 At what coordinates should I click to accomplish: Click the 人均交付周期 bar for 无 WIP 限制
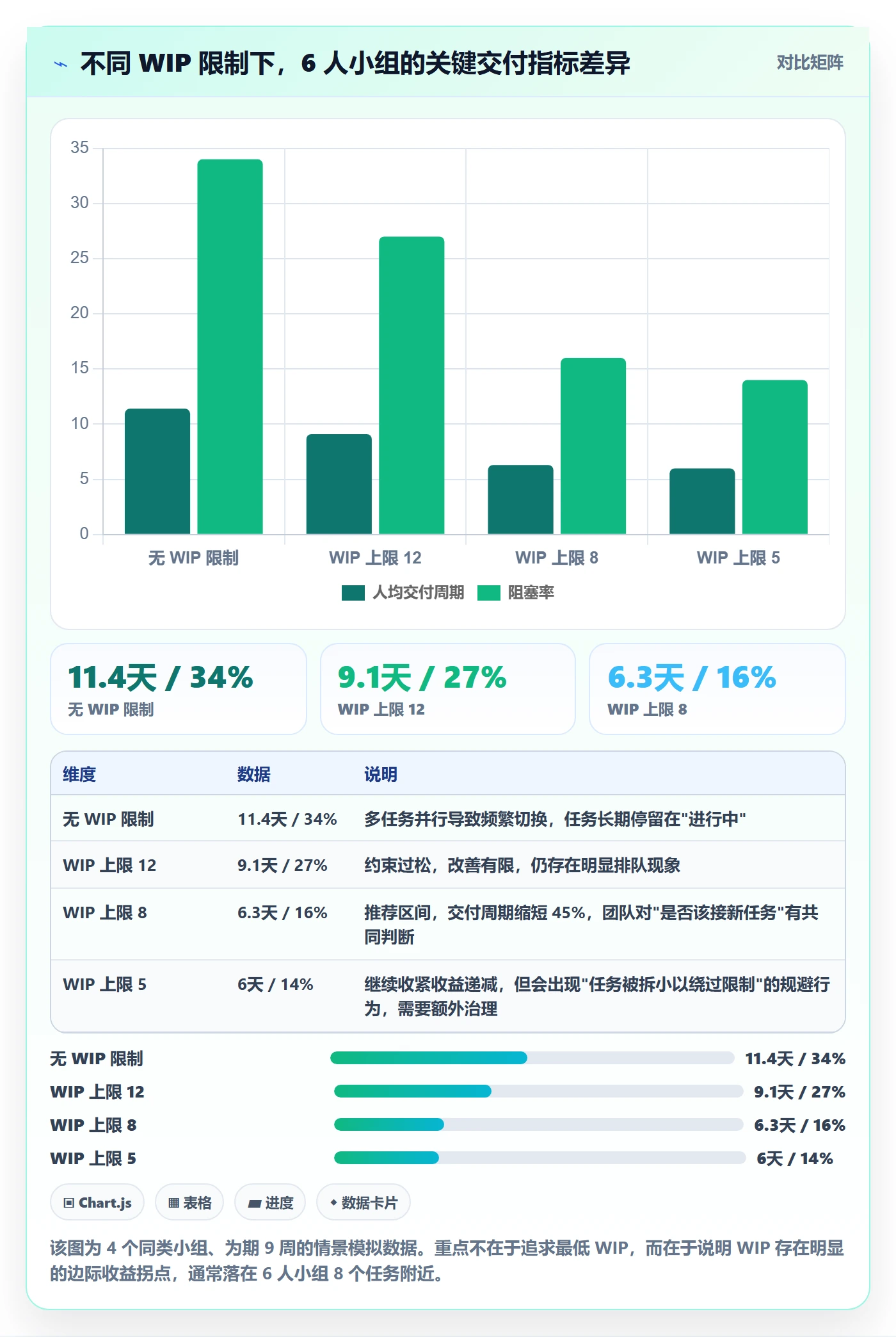point(157,471)
